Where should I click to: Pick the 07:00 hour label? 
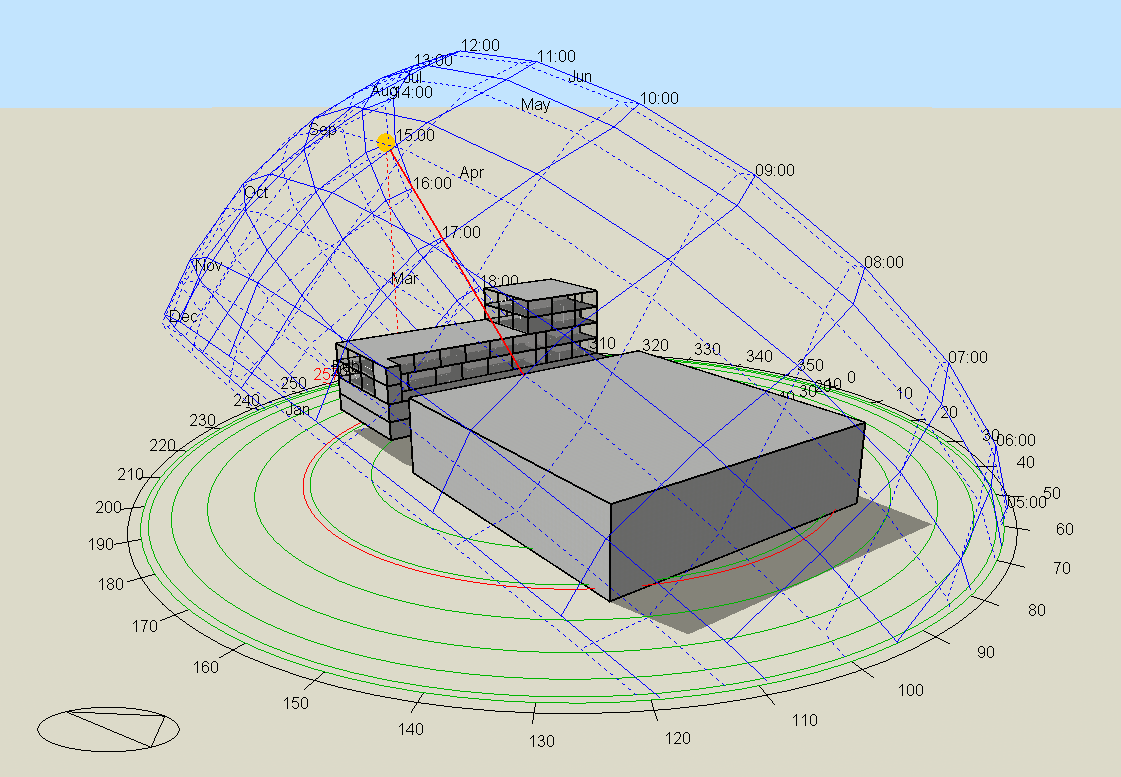pos(967,358)
